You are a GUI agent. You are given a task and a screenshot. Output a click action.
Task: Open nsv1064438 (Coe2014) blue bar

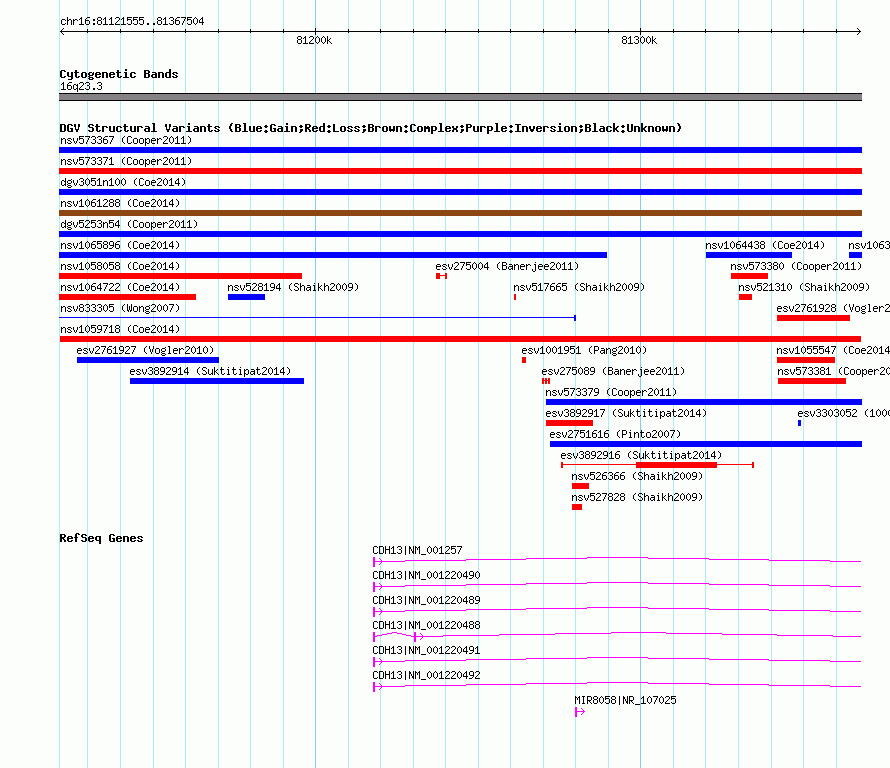[x=749, y=255]
